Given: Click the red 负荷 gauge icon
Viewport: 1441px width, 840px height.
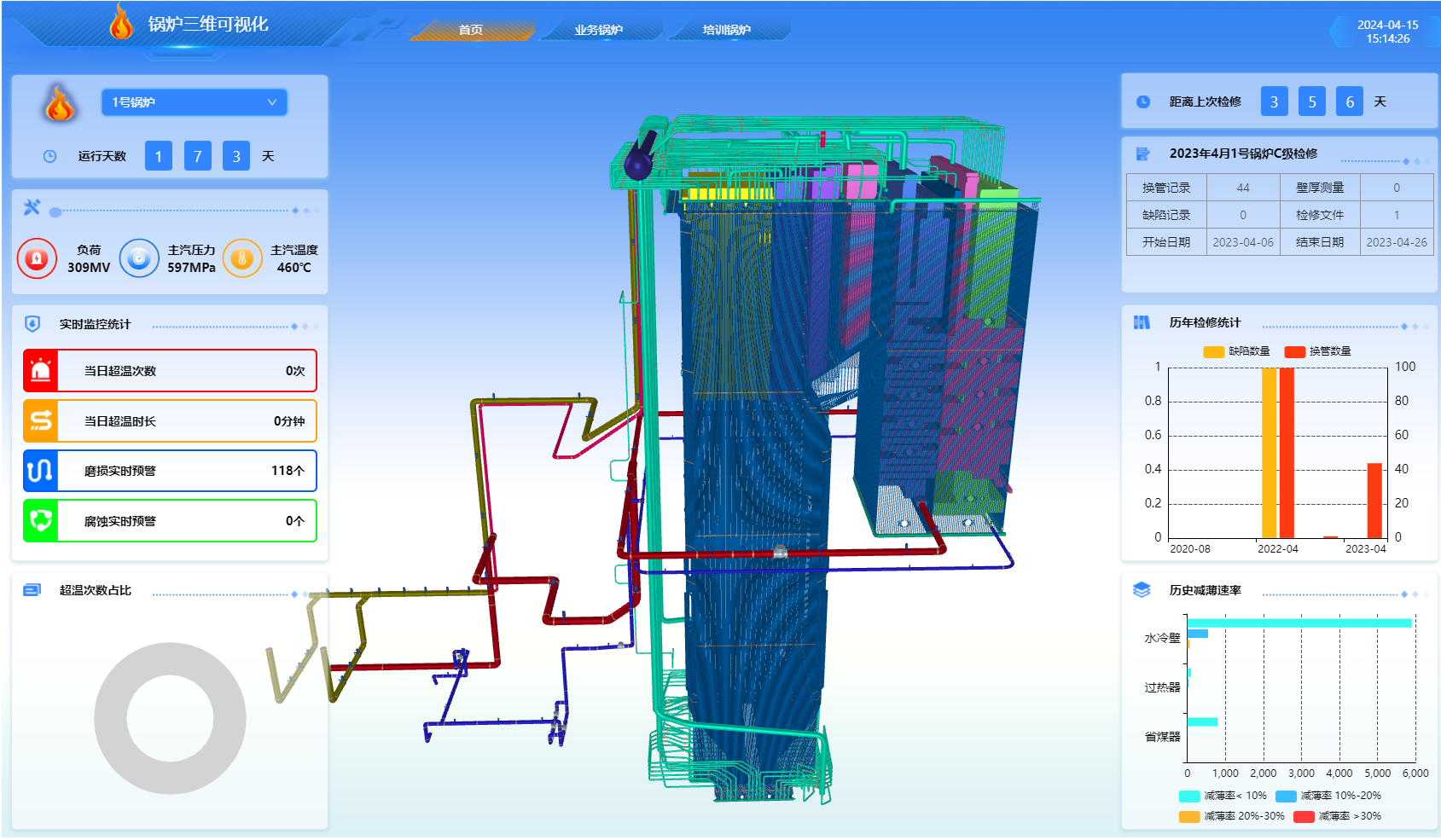Looking at the screenshot, I should tap(37, 258).
